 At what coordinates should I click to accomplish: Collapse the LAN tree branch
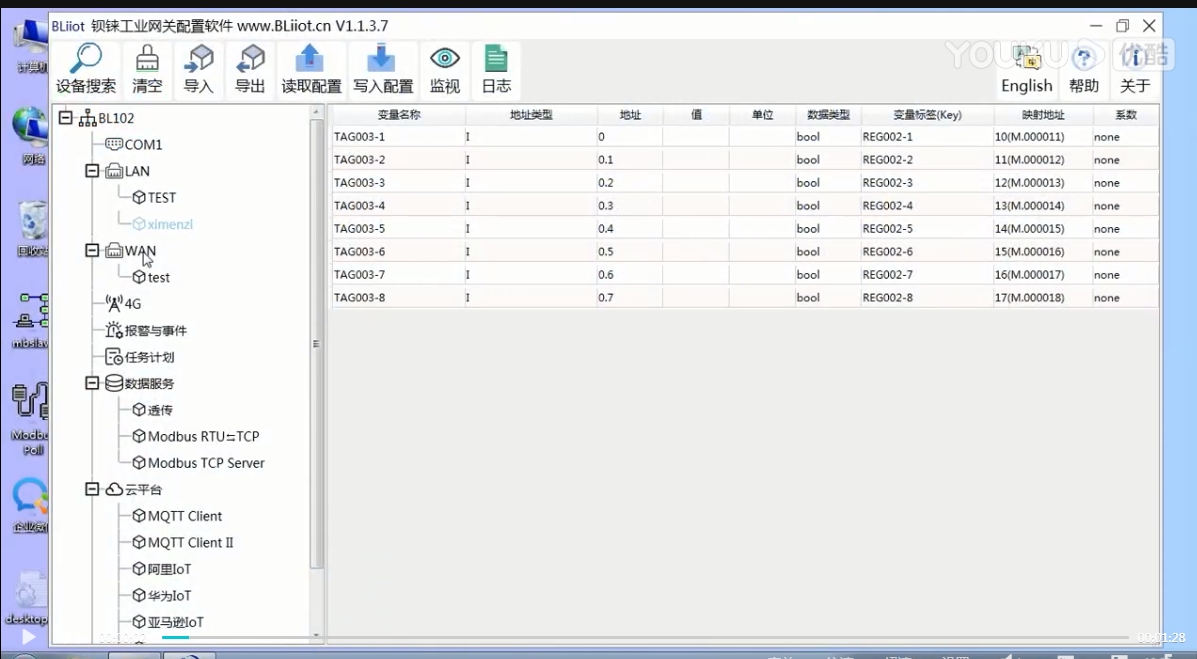click(x=92, y=171)
